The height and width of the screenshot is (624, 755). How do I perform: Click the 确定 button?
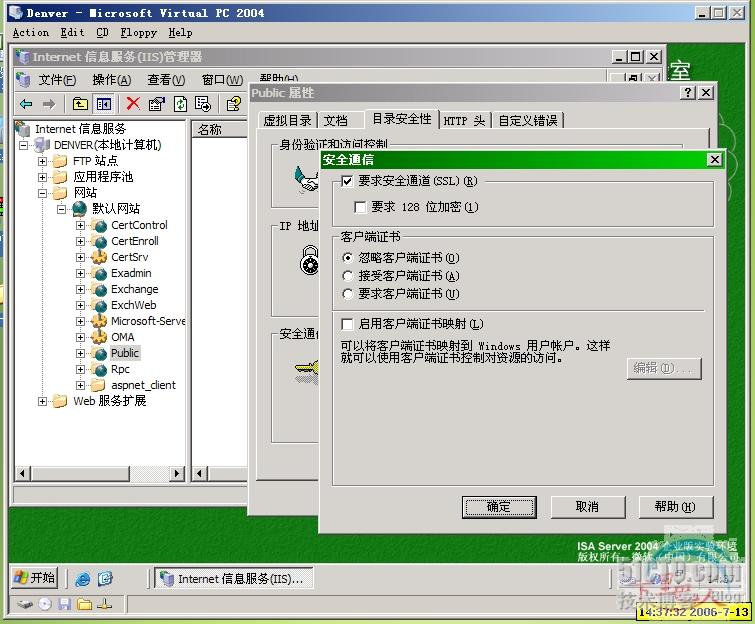498,507
